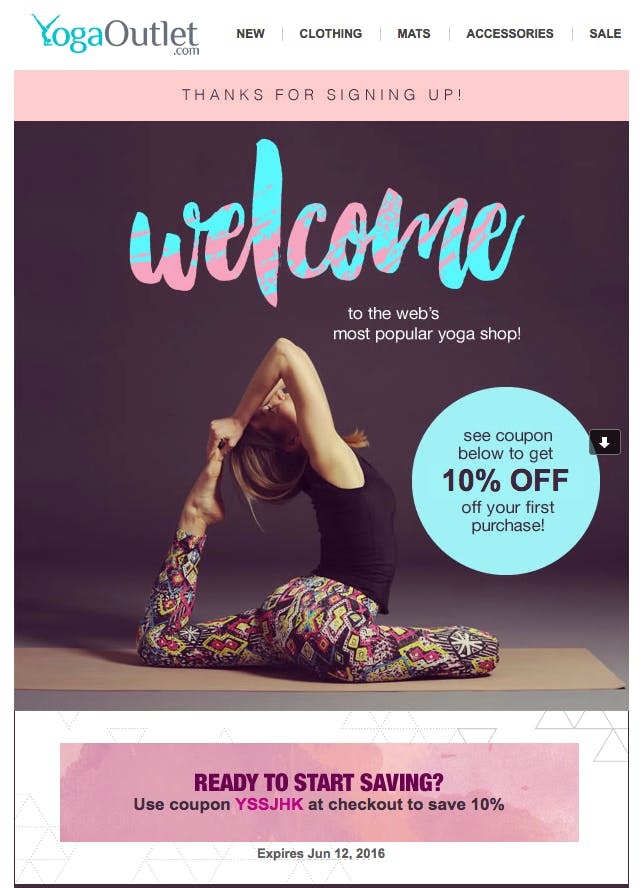Screen dimensions: 643x888
Task: Click the coupon code YSSJHK
Action: (269, 804)
